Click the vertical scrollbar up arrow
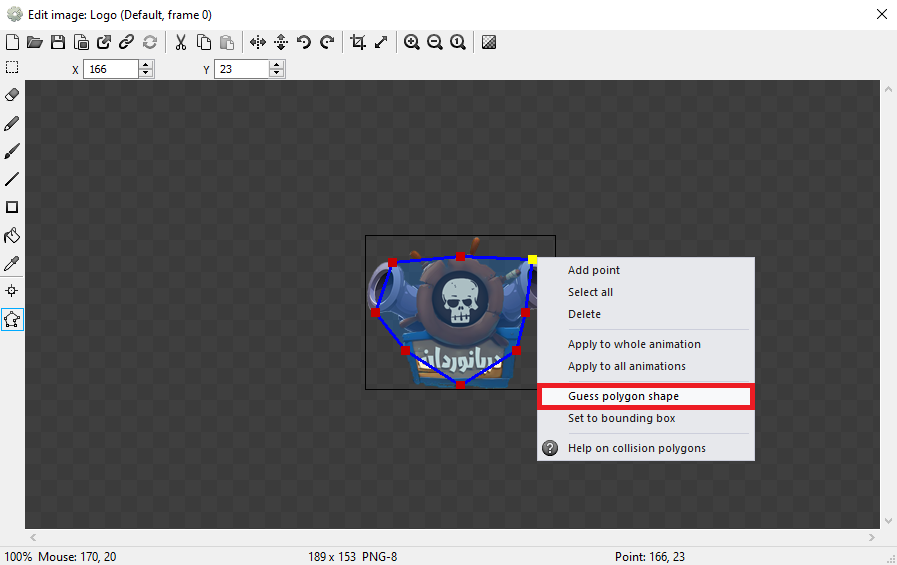This screenshot has width=897, height=565. [x=888, y=89]
